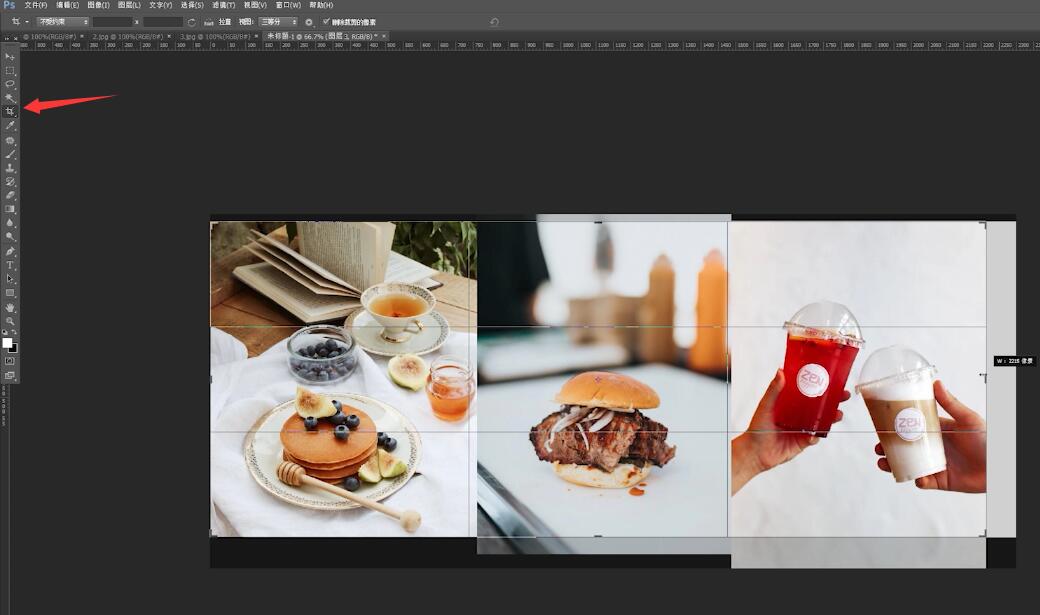This screenshot has width=1040, height=615.
Task: Open the foreground color picker
Action: point(7,342)
